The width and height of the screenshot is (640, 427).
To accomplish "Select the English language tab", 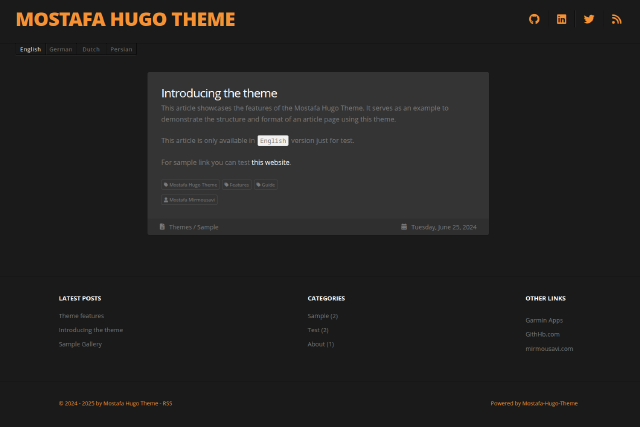I will (31, 49).
